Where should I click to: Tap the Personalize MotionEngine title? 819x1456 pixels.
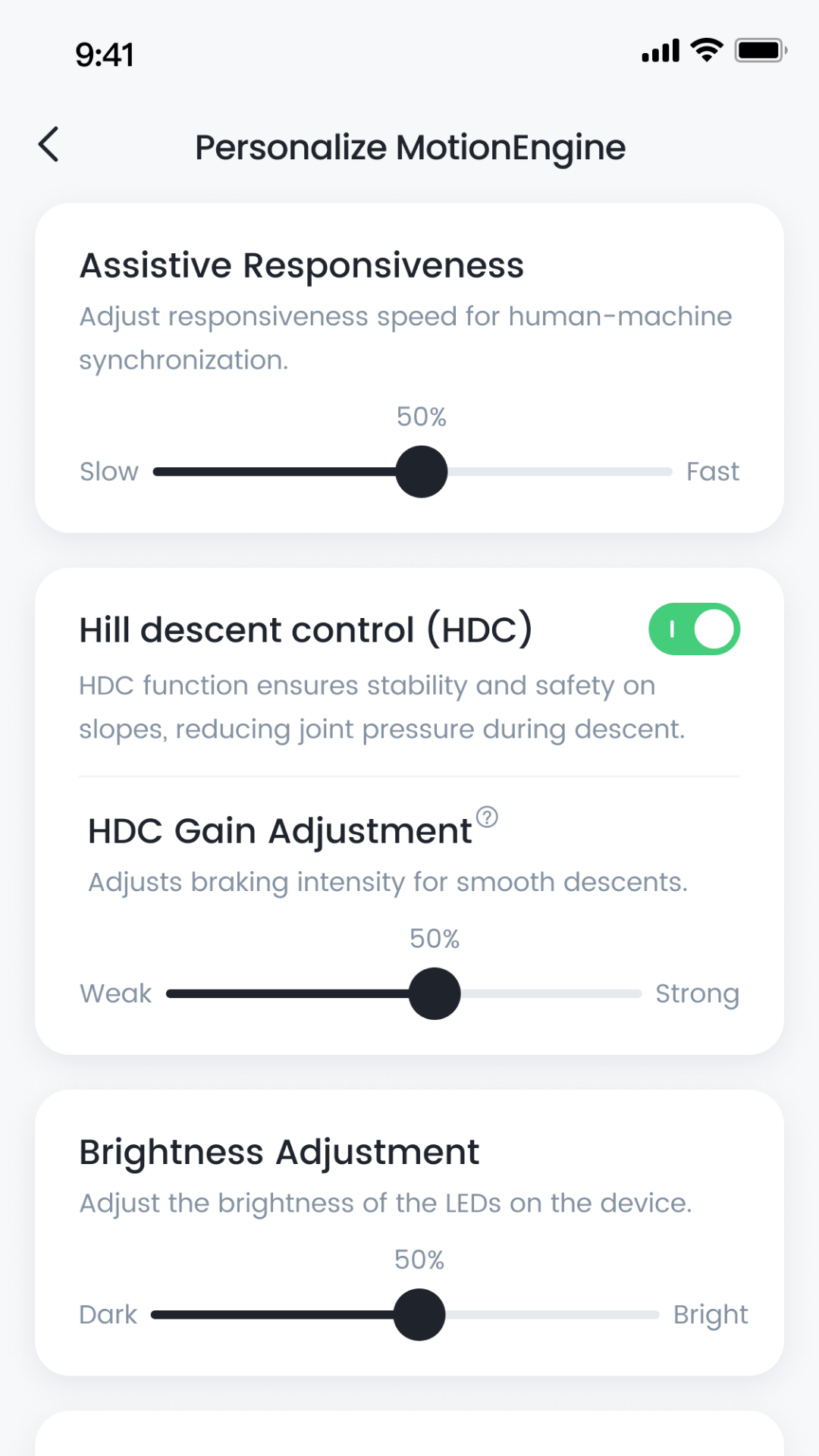(x=409, y=146)
